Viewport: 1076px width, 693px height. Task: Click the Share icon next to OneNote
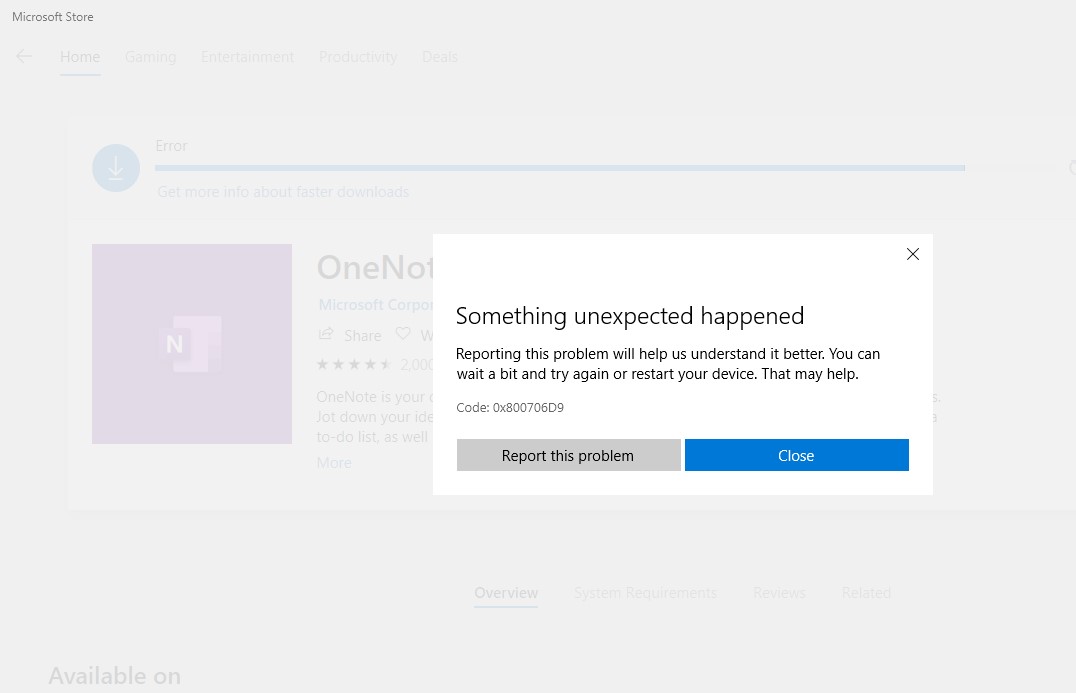(326, 334)
